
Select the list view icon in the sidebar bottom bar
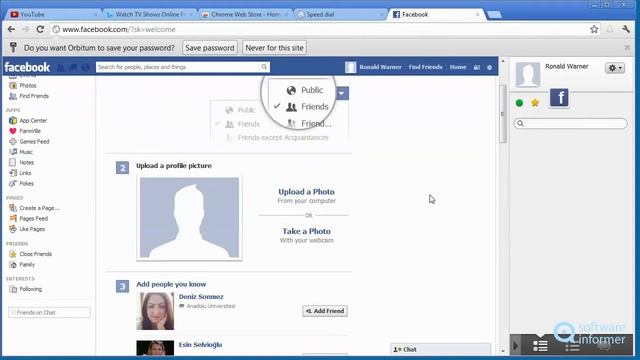pos(540,346)
